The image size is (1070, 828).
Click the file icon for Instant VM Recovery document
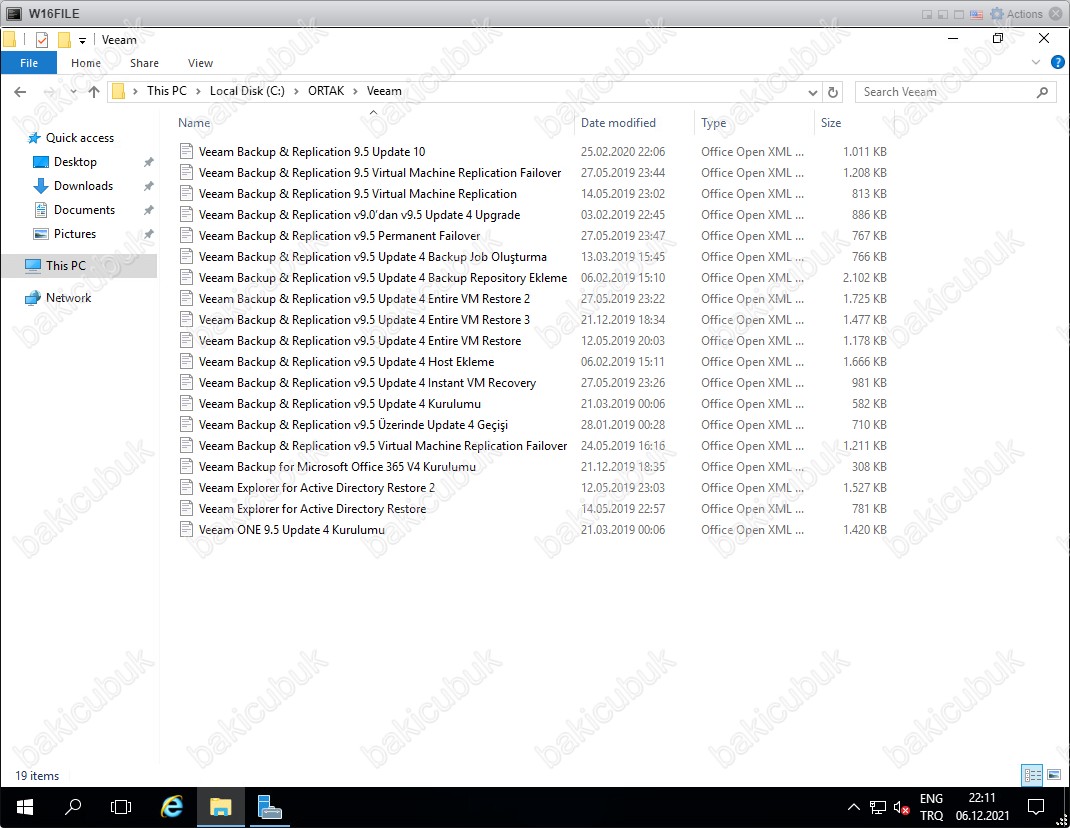186,383
